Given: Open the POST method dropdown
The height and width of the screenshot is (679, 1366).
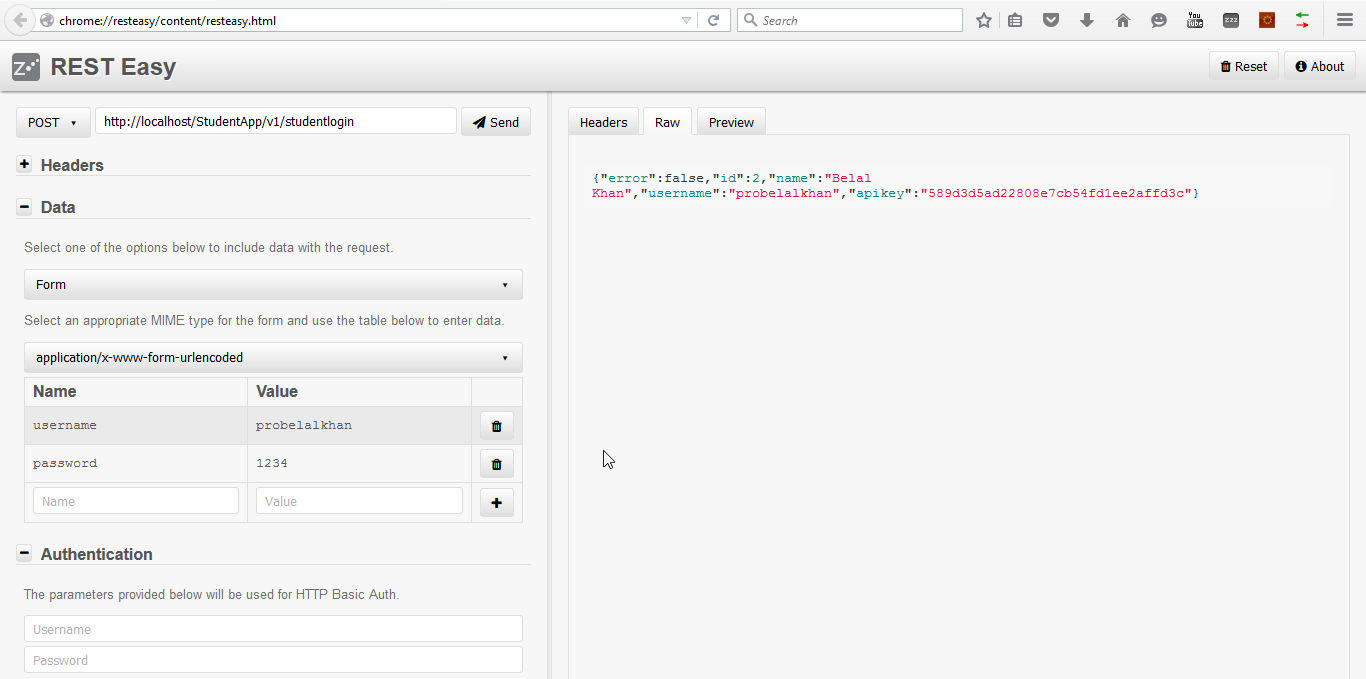Looking at the screenshot, I should 53,122.
